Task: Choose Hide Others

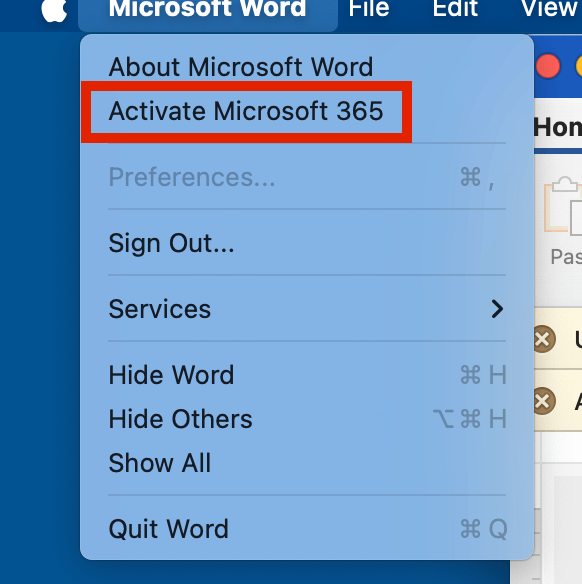Action: point(307,419)
